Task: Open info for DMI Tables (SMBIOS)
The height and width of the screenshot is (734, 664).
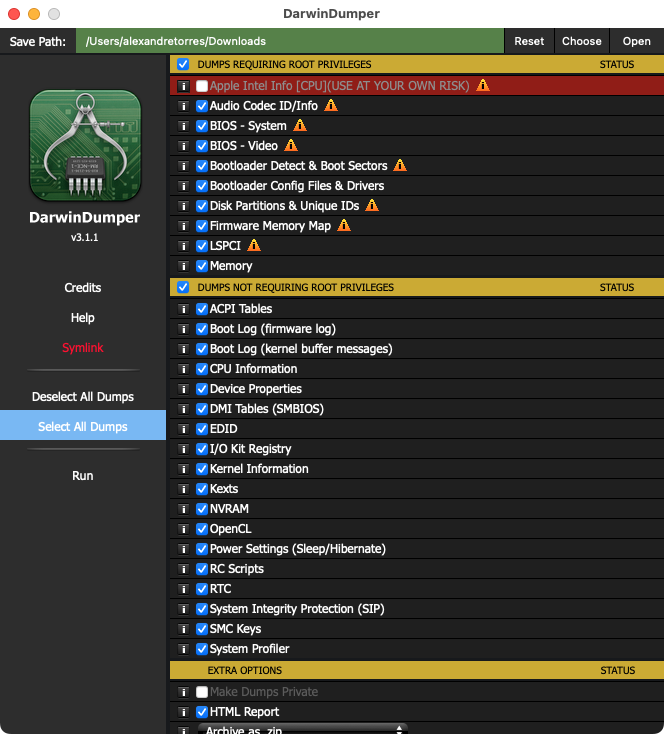Action: [x=184, y=409]
